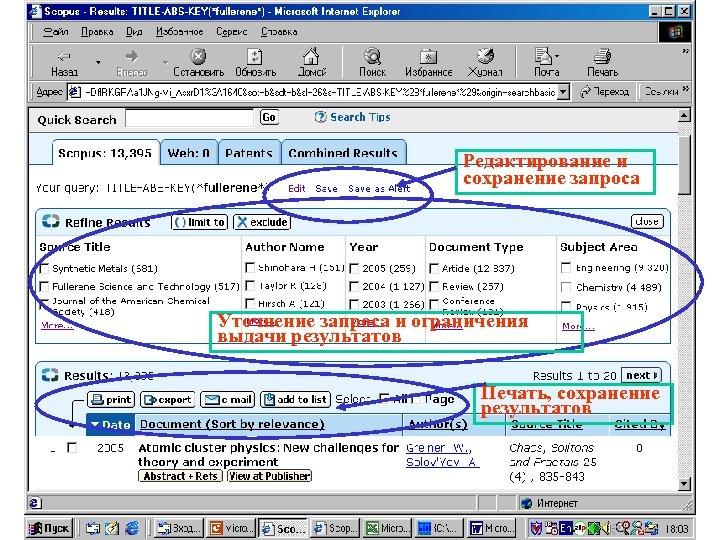Open the Вид menu
Image resolution: width=720 pixels, height=540 pixels.
point(134,32)
